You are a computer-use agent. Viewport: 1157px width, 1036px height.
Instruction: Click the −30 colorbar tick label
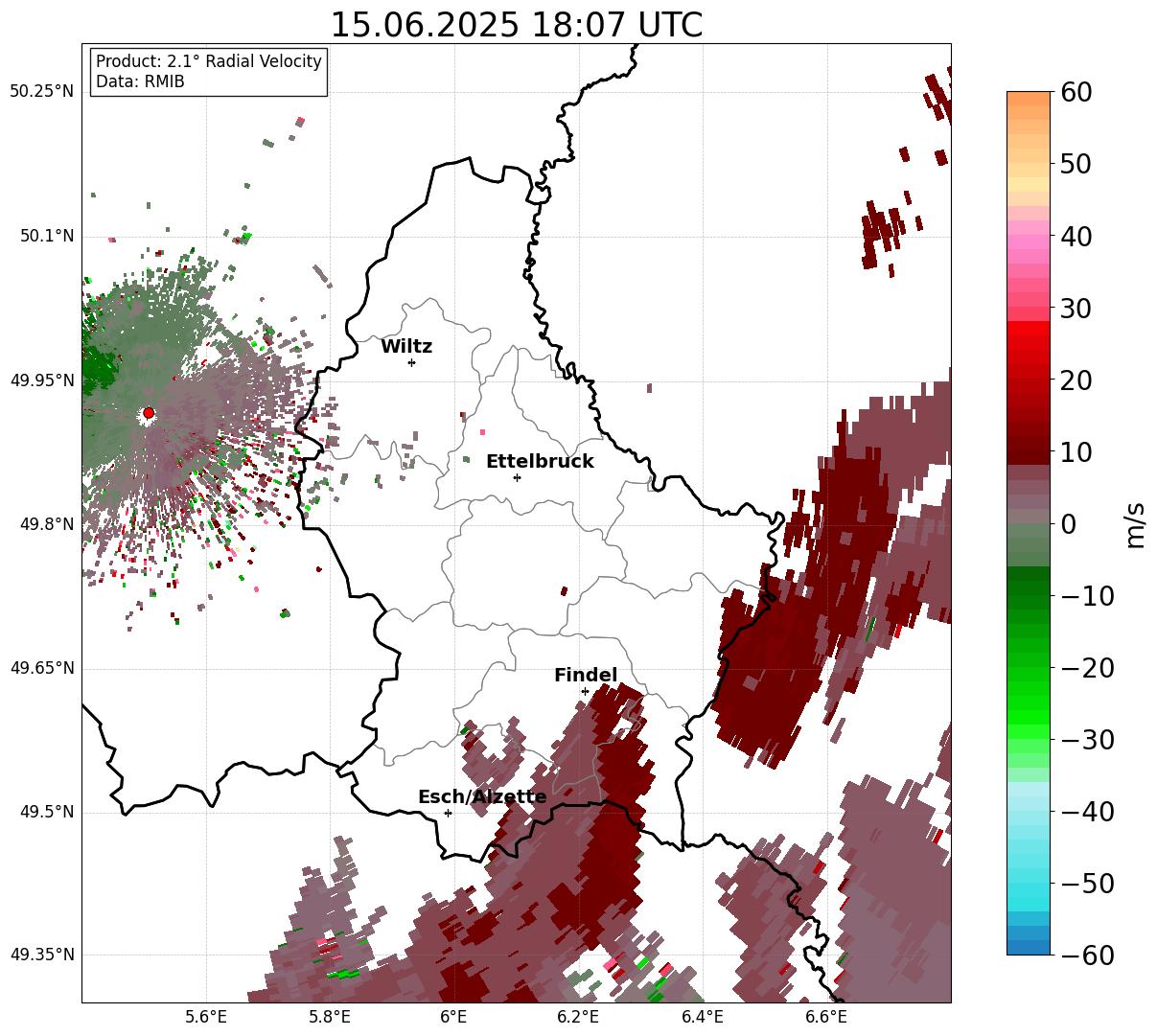click(1088, 740)
